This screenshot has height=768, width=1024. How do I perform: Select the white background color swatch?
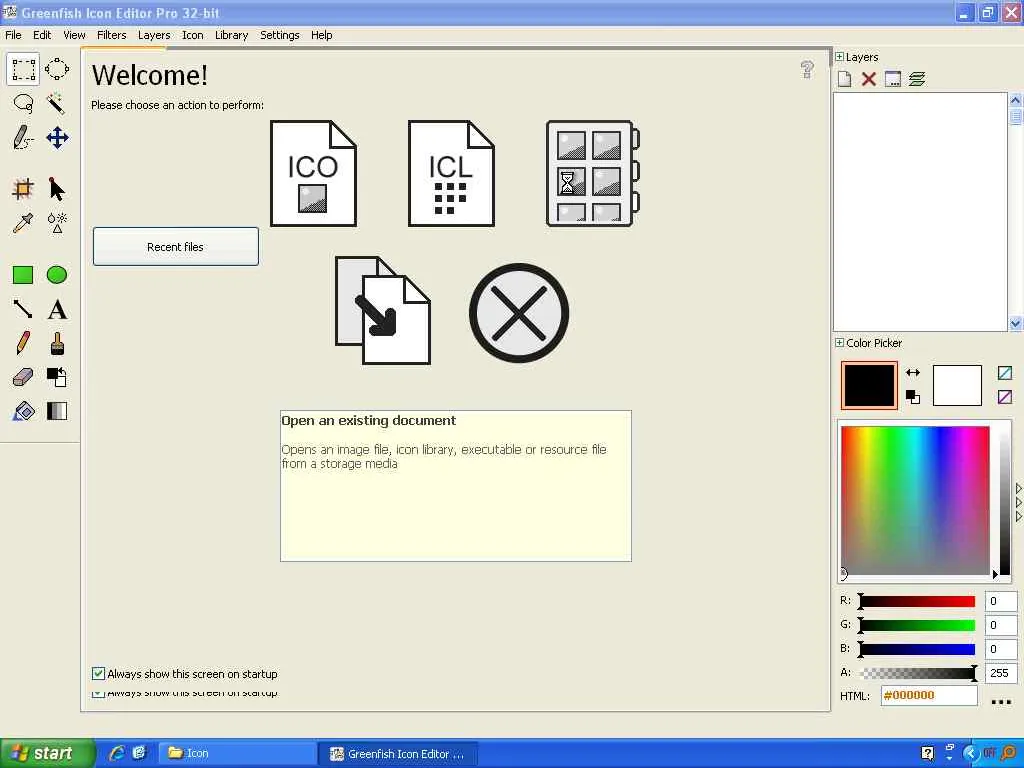pyautogui.click(x=957, y=385)
